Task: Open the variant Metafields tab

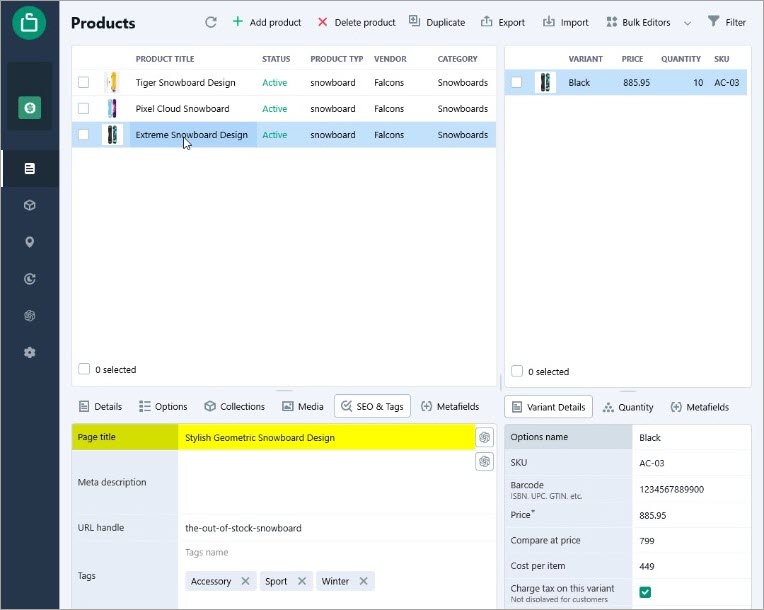Action: point(700,407)
